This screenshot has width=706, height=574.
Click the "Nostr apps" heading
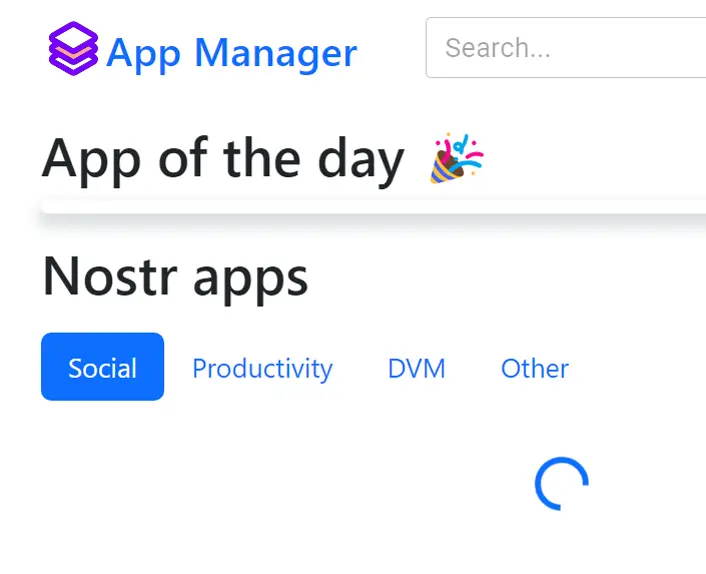tap(175, 277)
